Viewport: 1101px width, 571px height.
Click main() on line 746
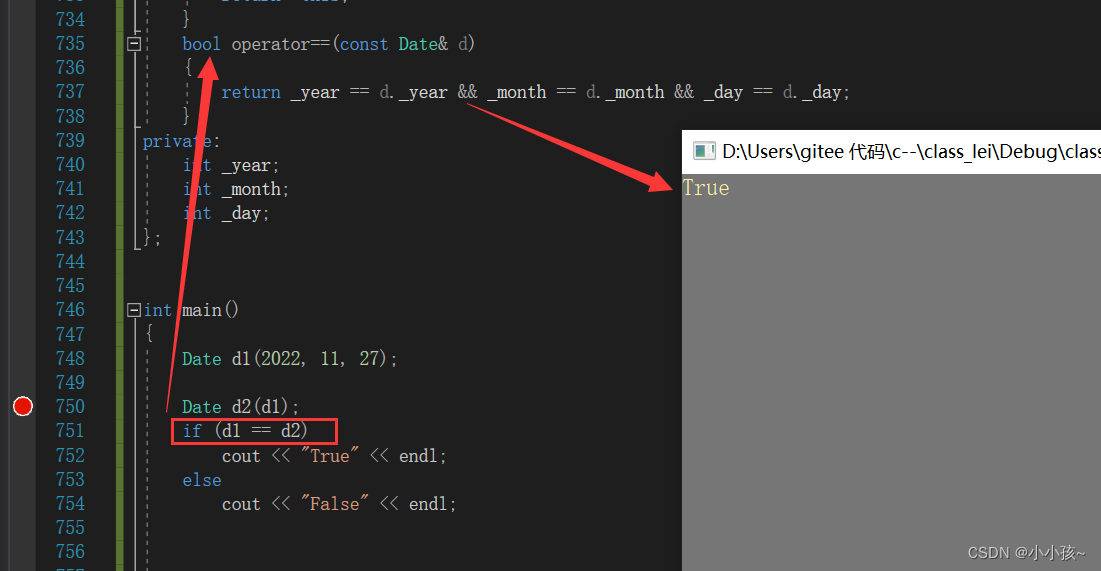[x=211, y=310]
